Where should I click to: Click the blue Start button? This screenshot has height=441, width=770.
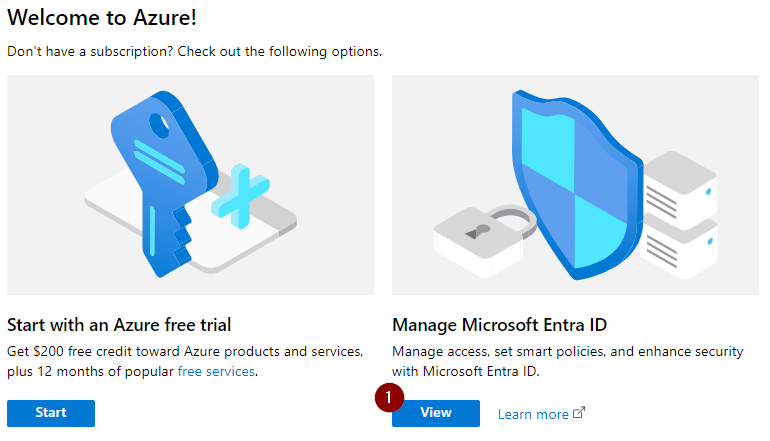tap(51, 413)
